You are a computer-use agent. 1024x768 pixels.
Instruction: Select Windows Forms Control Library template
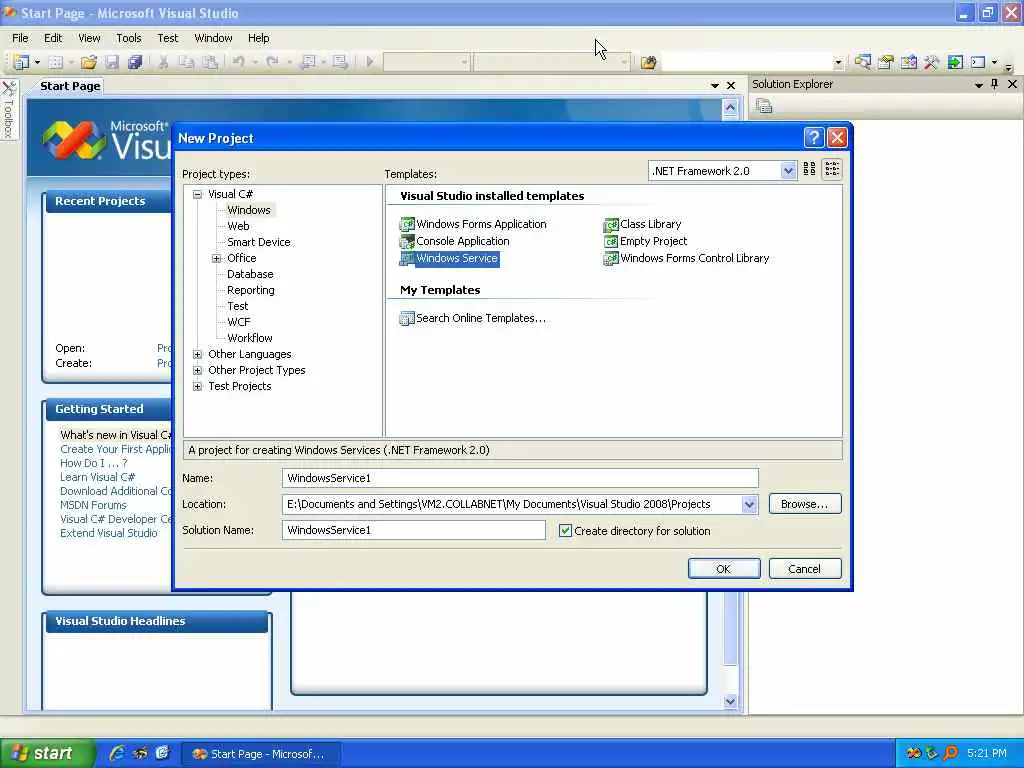click(686, 258)
